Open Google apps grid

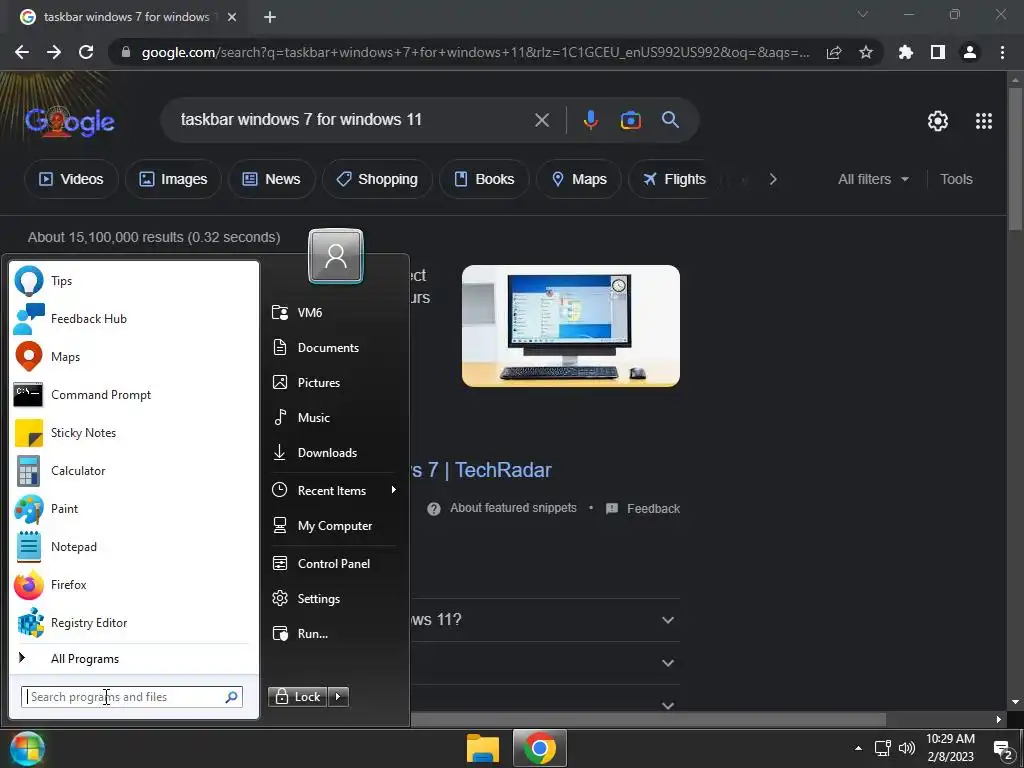[984, 121]
